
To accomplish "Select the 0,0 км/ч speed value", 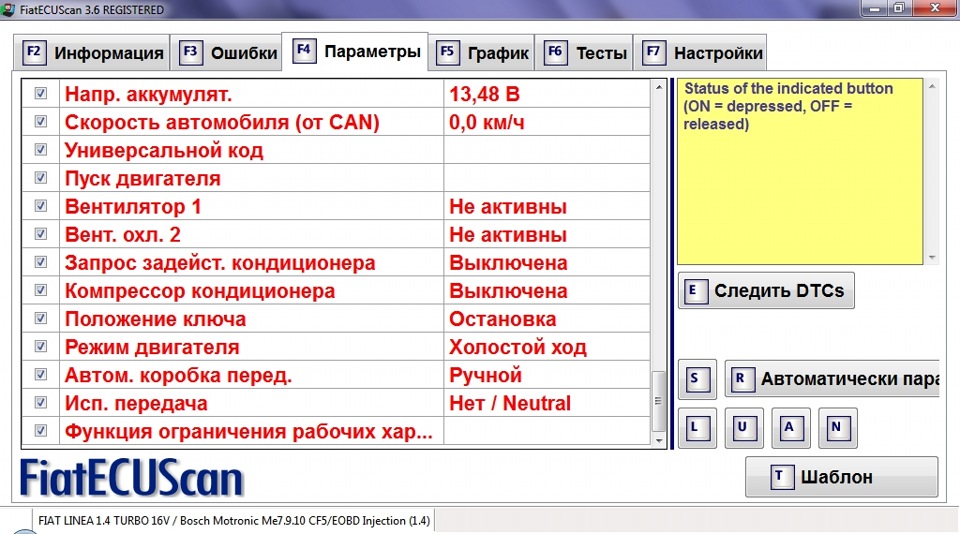I will (487, 122).
